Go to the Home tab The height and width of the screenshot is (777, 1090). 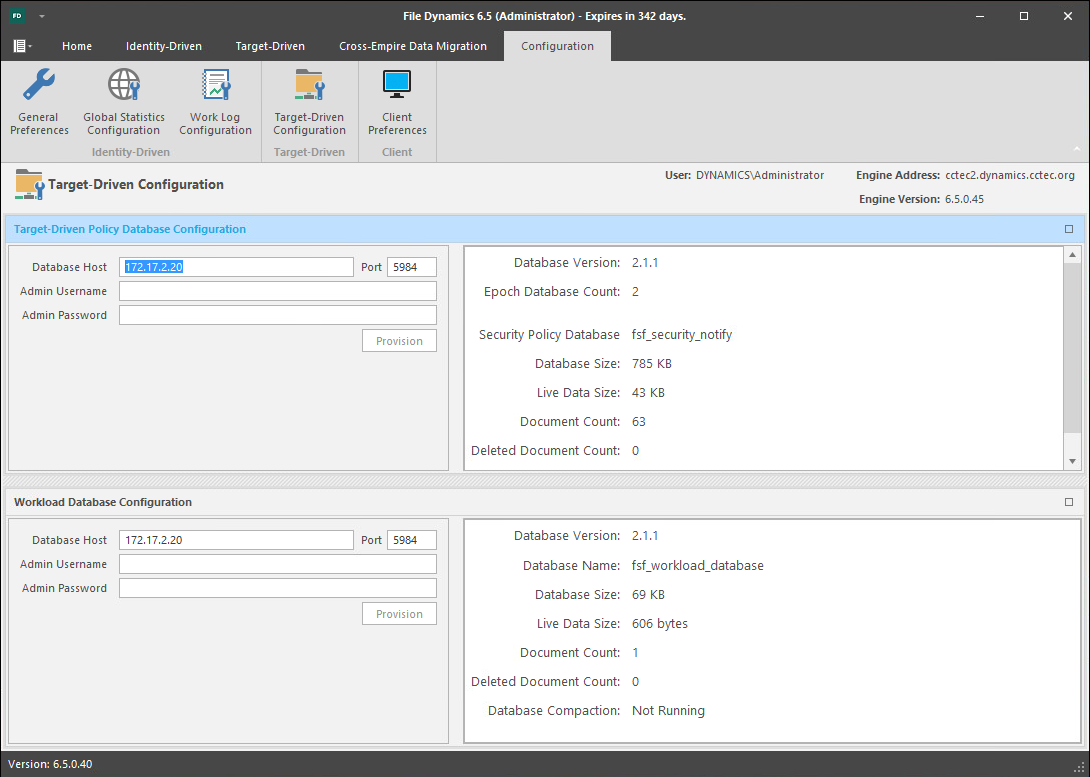pos(77,46)
